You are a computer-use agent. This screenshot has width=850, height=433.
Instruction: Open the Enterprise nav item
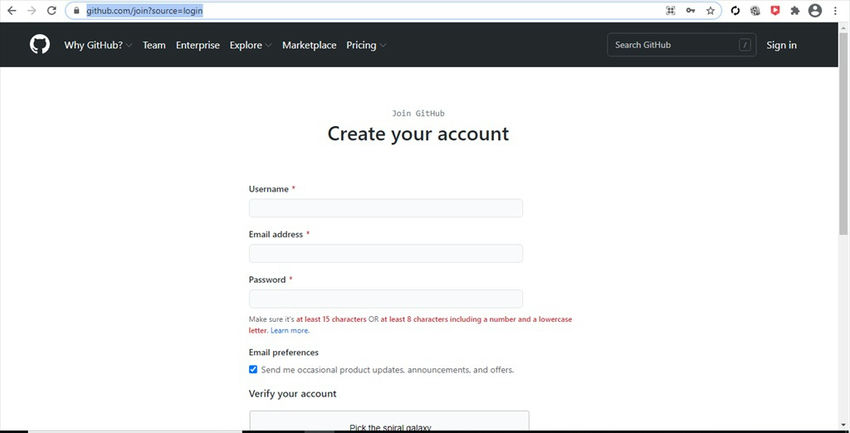[198, 45]
